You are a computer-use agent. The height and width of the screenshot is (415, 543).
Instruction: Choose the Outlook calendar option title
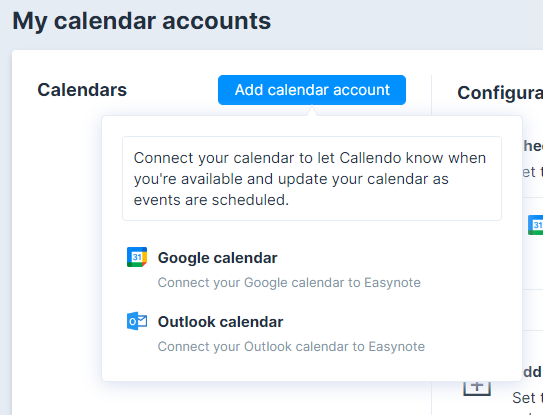tap(220, 322)
